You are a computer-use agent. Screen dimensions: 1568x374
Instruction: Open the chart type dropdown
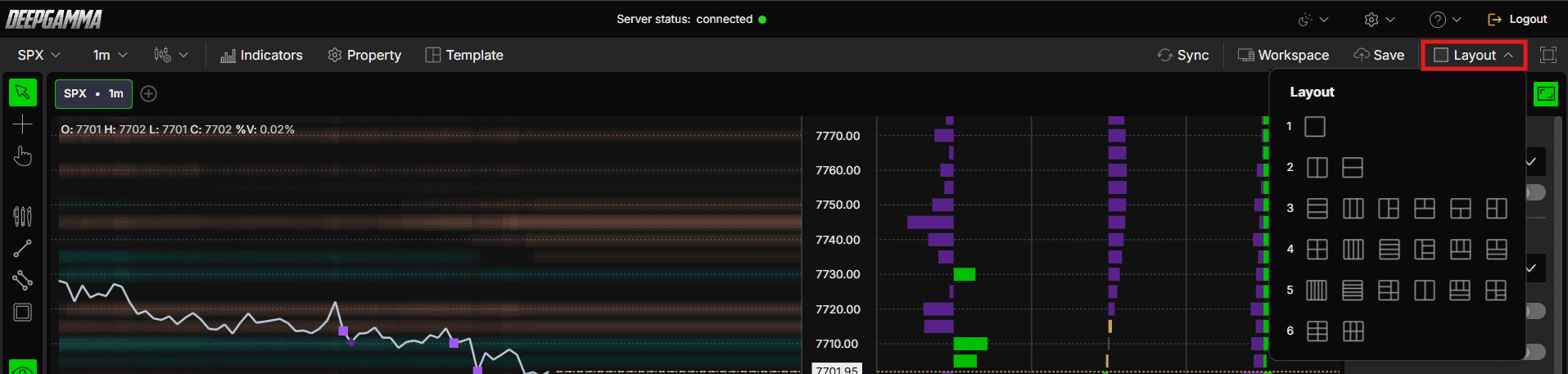(171, 55)
